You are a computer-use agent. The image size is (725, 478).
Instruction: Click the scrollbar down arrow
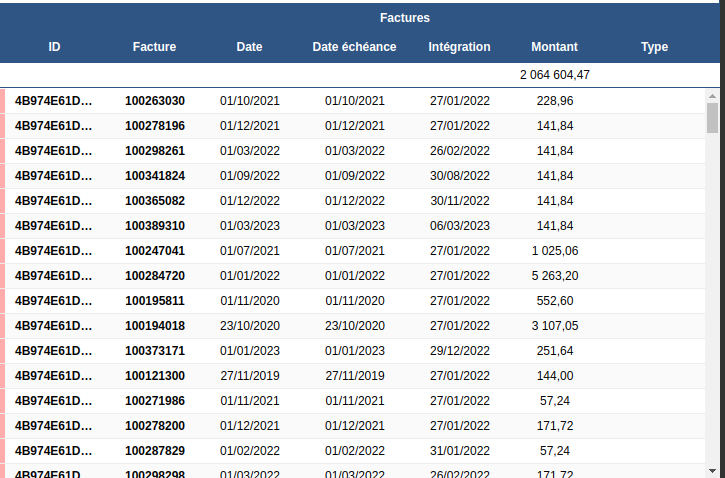tap(712, 470)
